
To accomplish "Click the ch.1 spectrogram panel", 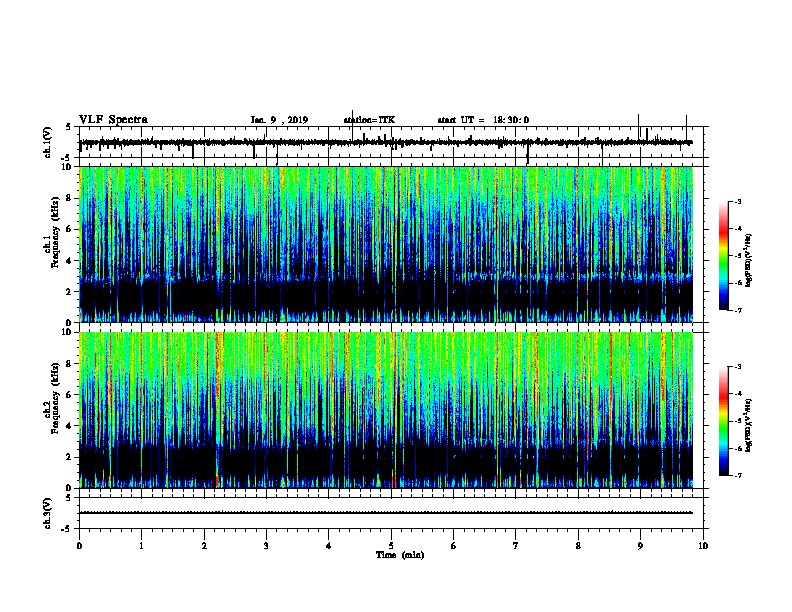I will point(386,244).
